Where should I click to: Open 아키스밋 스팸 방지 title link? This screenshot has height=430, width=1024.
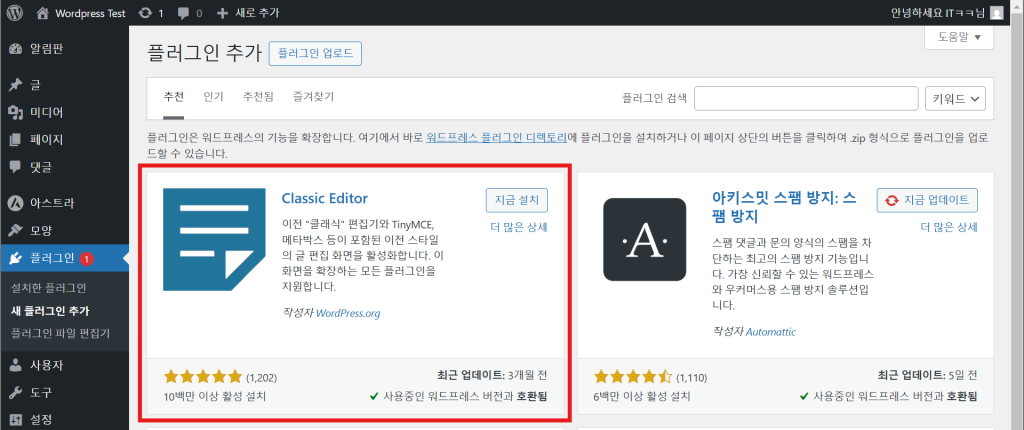(x=784, y=206)
